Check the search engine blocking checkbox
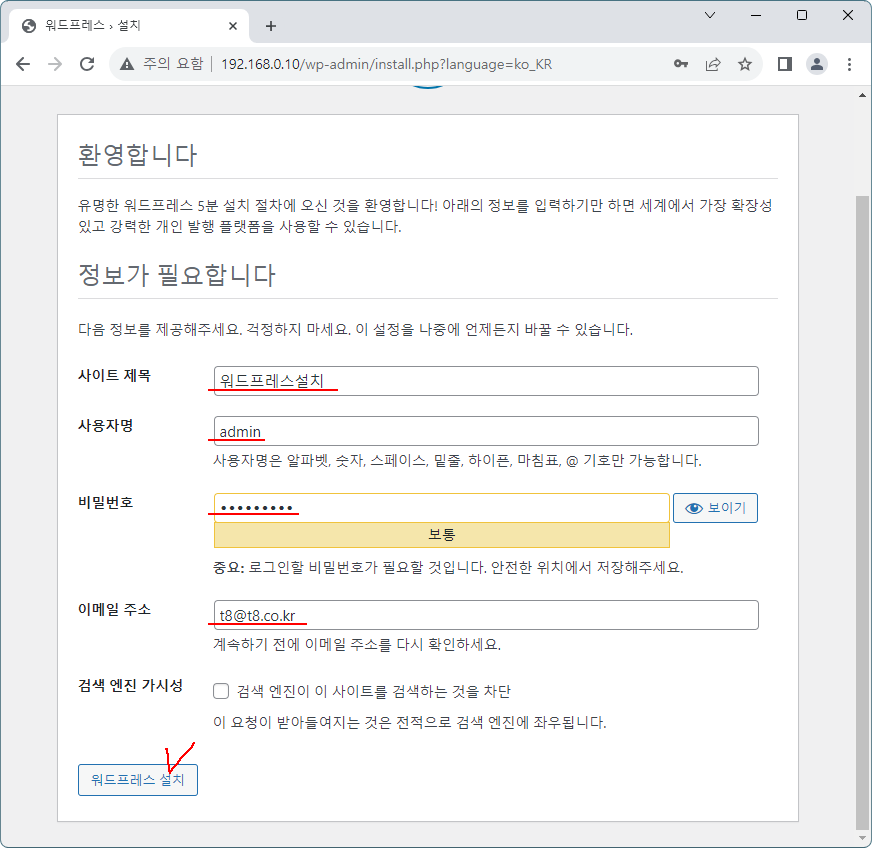 221,691
